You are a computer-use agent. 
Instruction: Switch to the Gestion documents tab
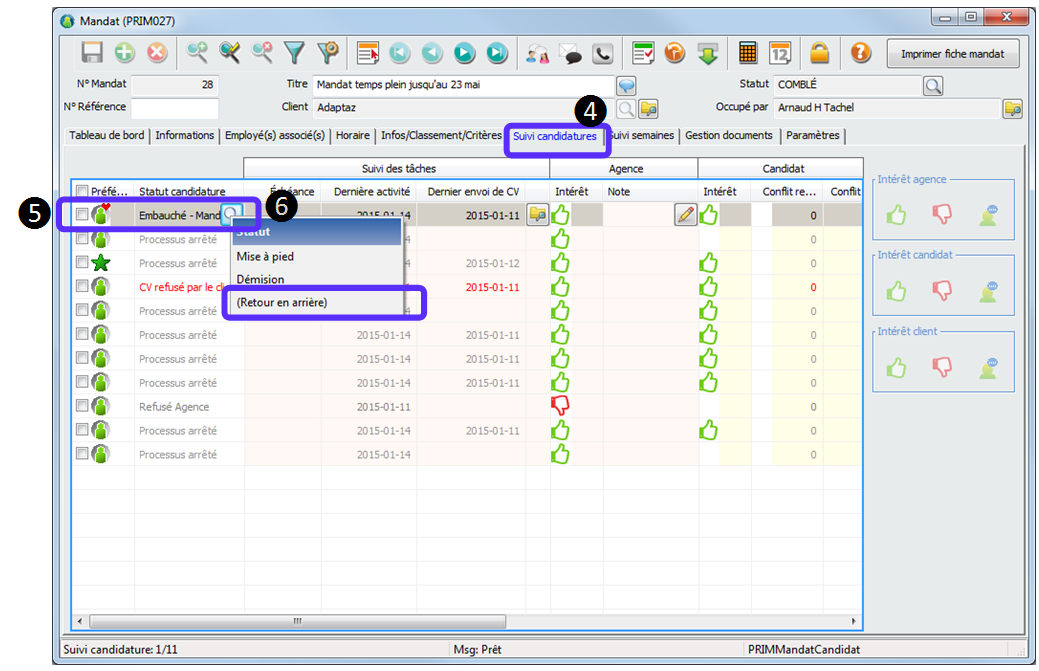(x=731, y=136)
